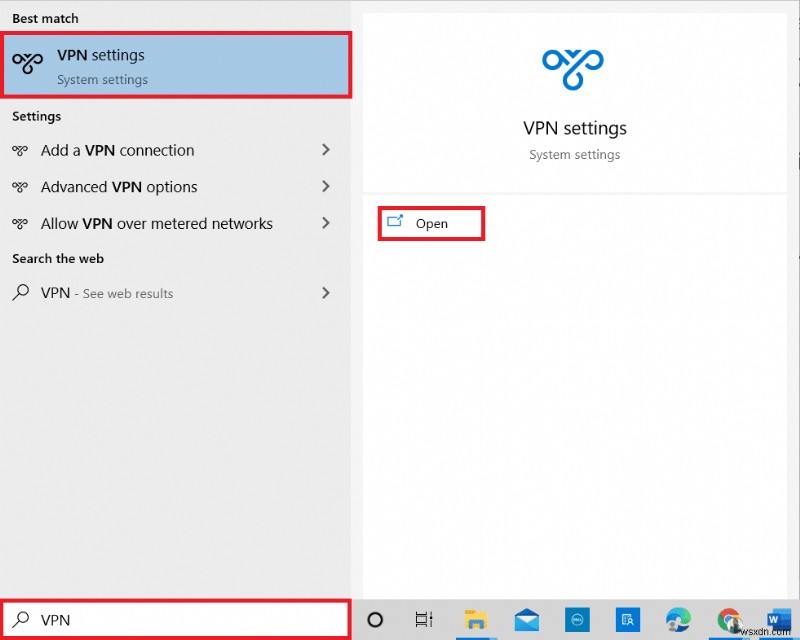Open the Dell app on the taskbar
800x640 pixels.
[x=577, y=620]
